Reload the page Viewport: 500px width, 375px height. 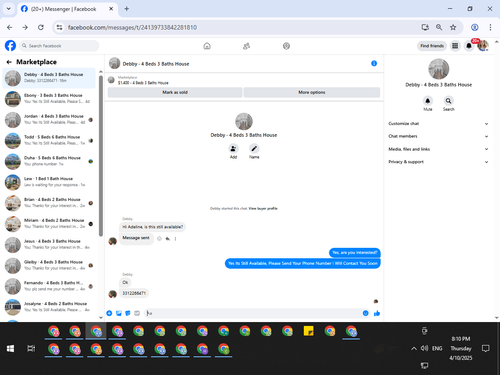coord(41,27)
